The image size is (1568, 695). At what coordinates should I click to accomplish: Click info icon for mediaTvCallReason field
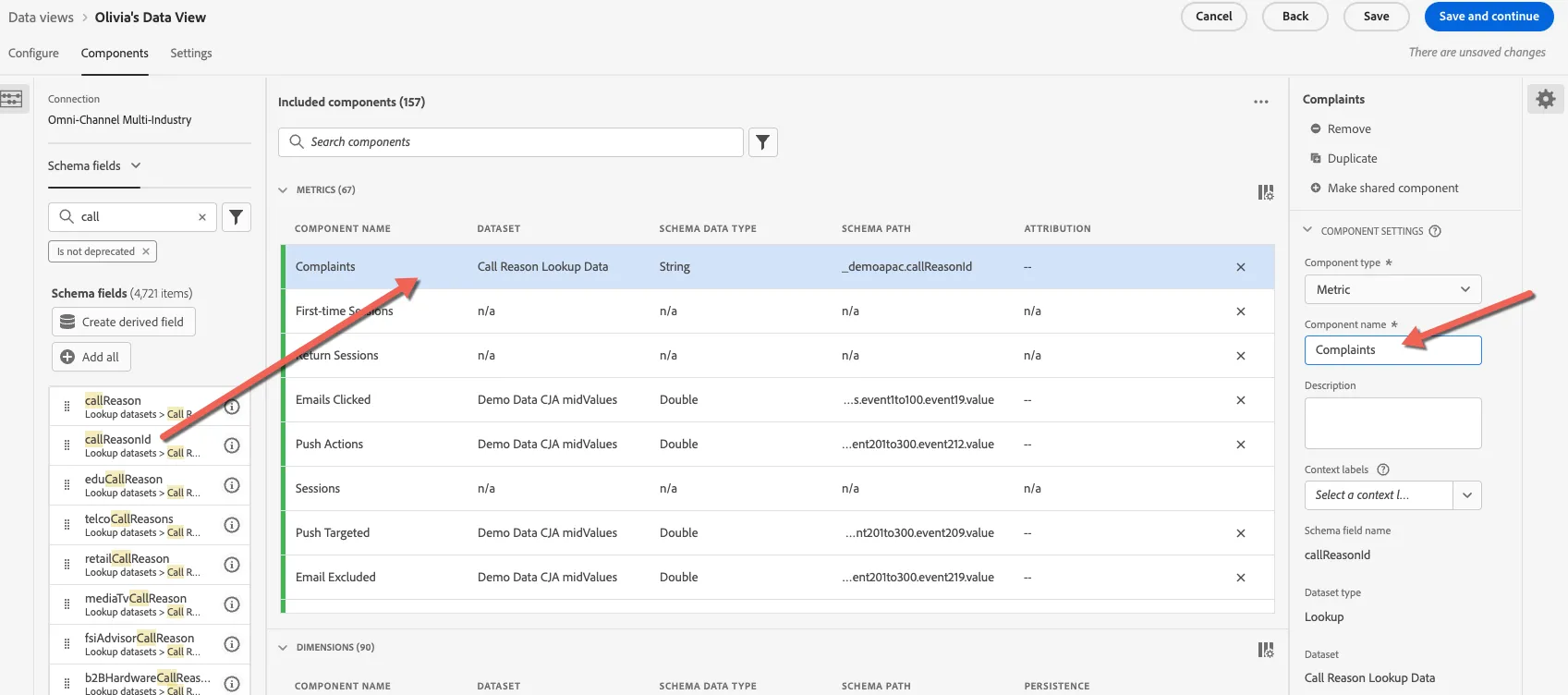coord(232,604)
